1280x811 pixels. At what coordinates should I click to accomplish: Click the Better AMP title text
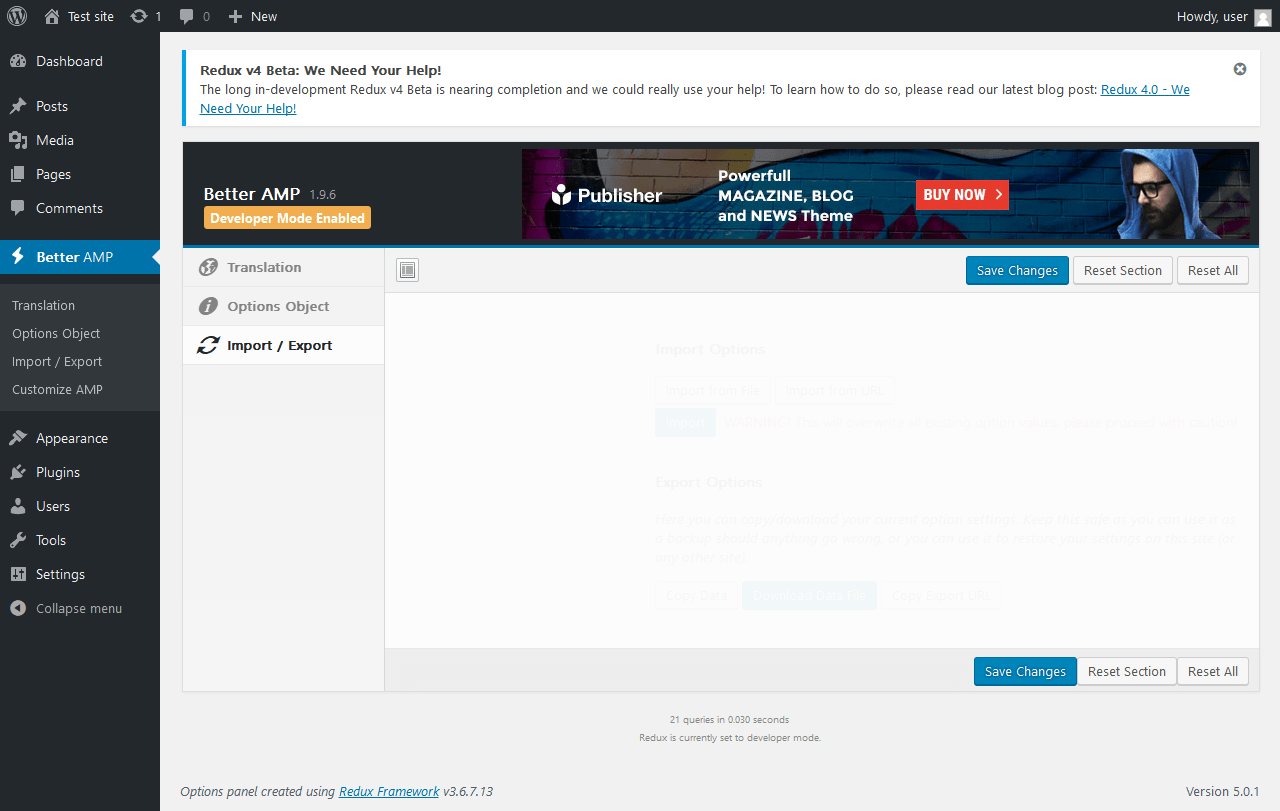click(254, 194)
